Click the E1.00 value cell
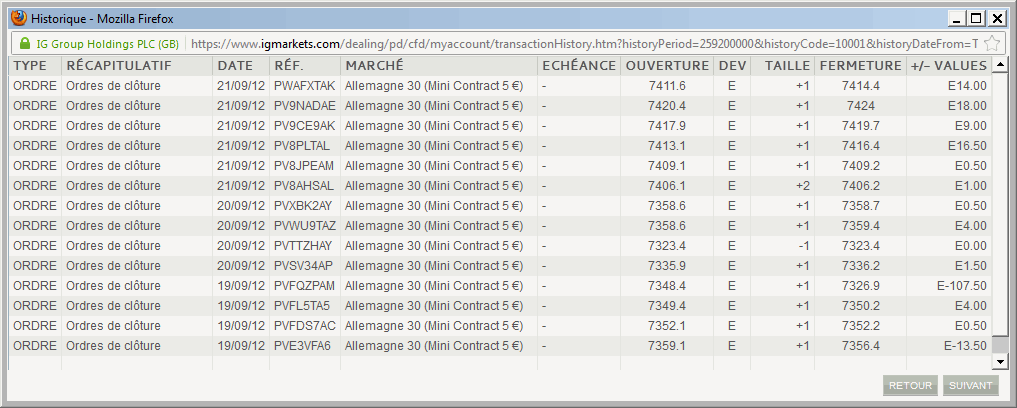 [x=972, y=186]
